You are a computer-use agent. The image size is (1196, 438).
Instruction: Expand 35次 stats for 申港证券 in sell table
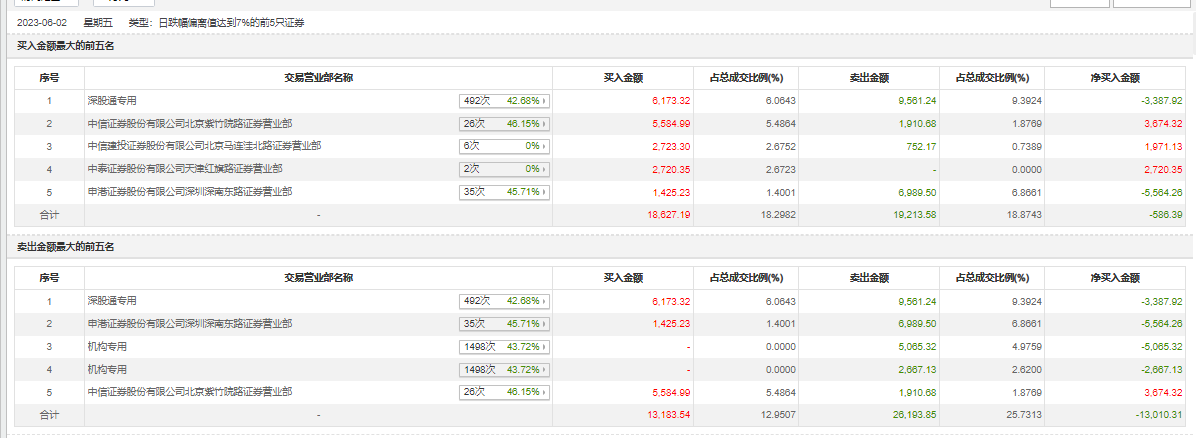tap(506, 324)
